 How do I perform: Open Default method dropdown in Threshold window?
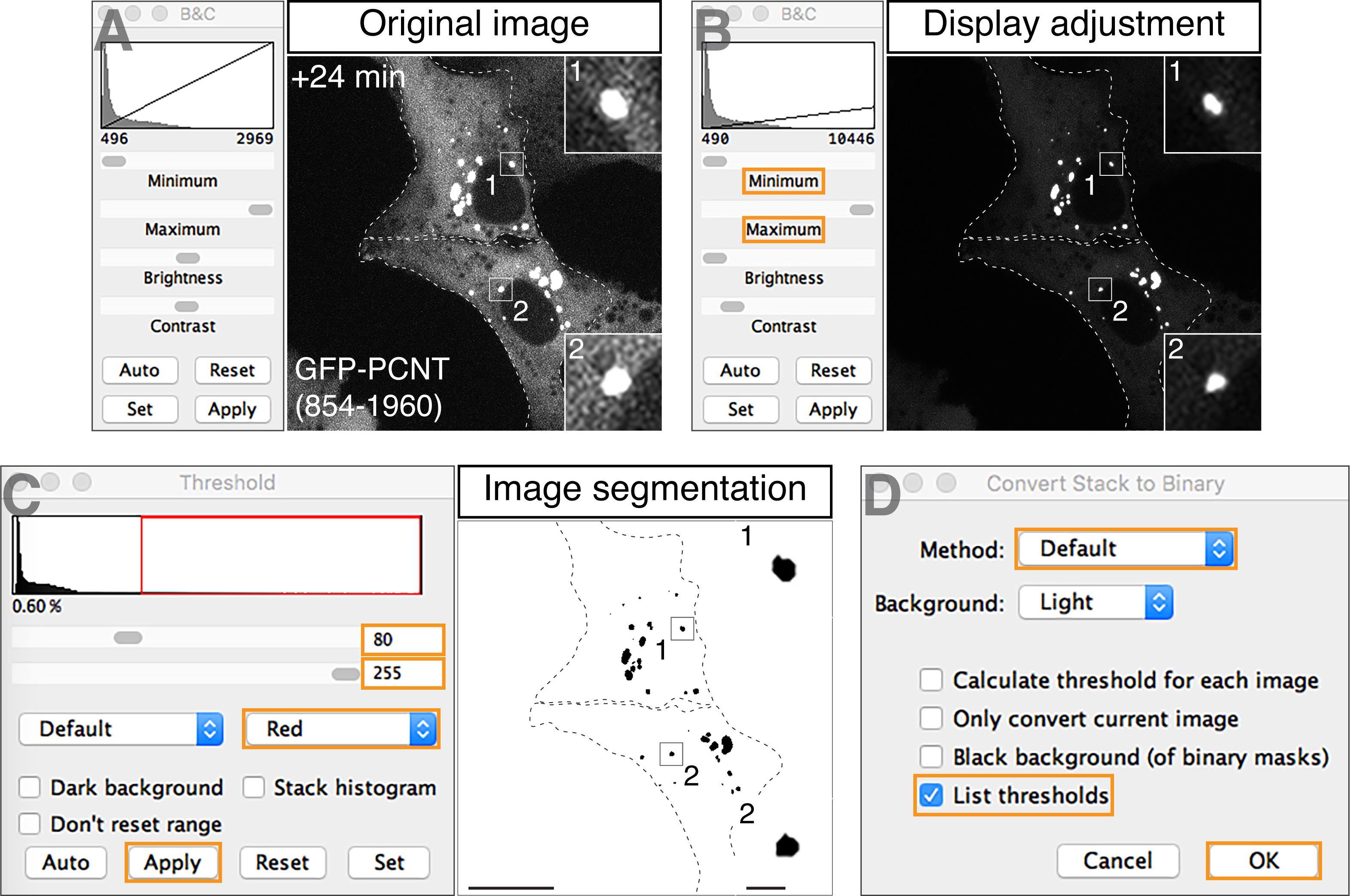[x=121, y=728]
